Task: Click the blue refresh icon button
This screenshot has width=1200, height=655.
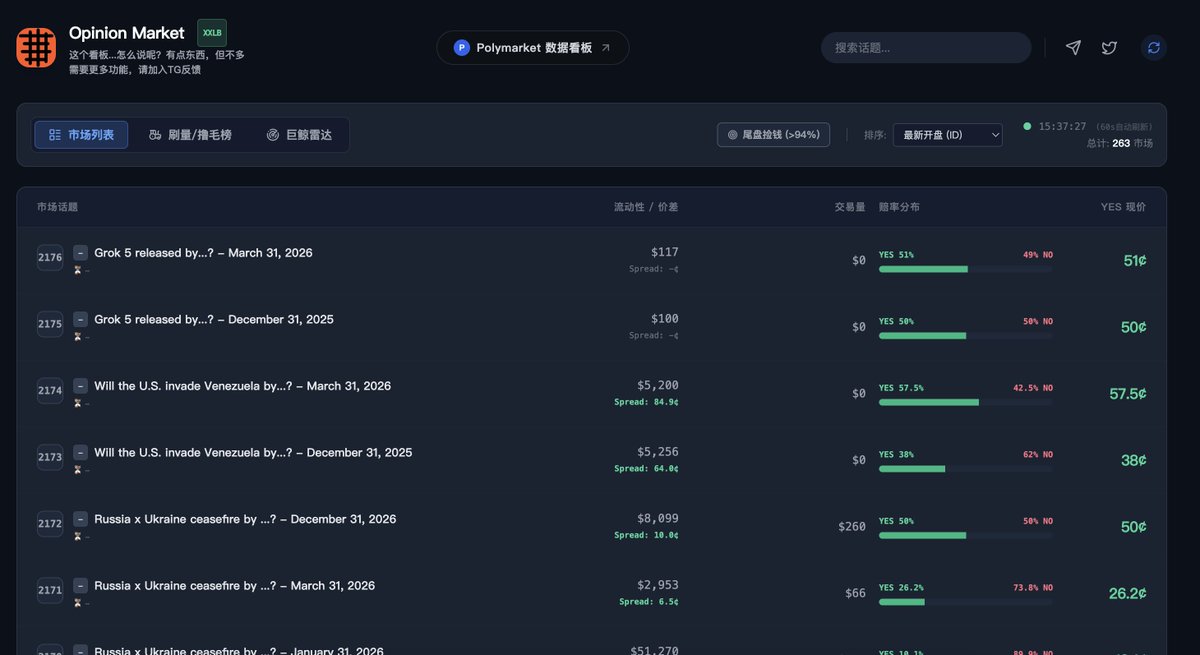Action: 1154,48
